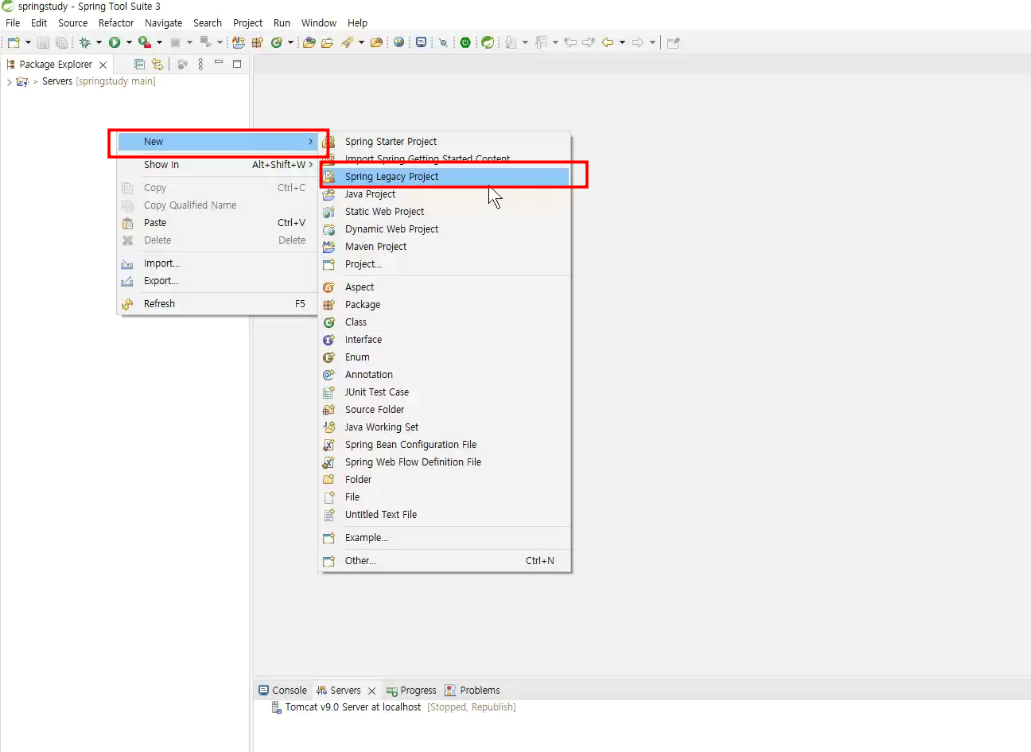Click the monitor console toolbar icon

(421, 43)
